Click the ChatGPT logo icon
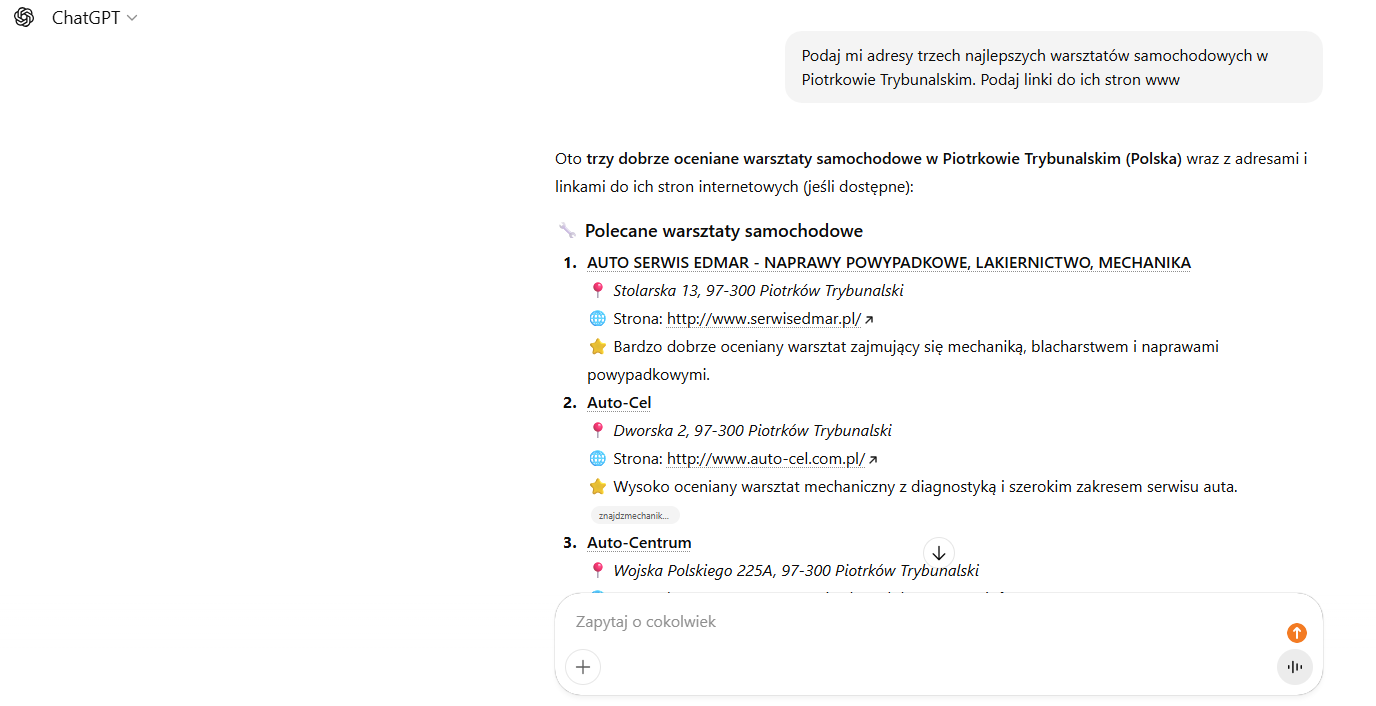 [x=23, y=17]
